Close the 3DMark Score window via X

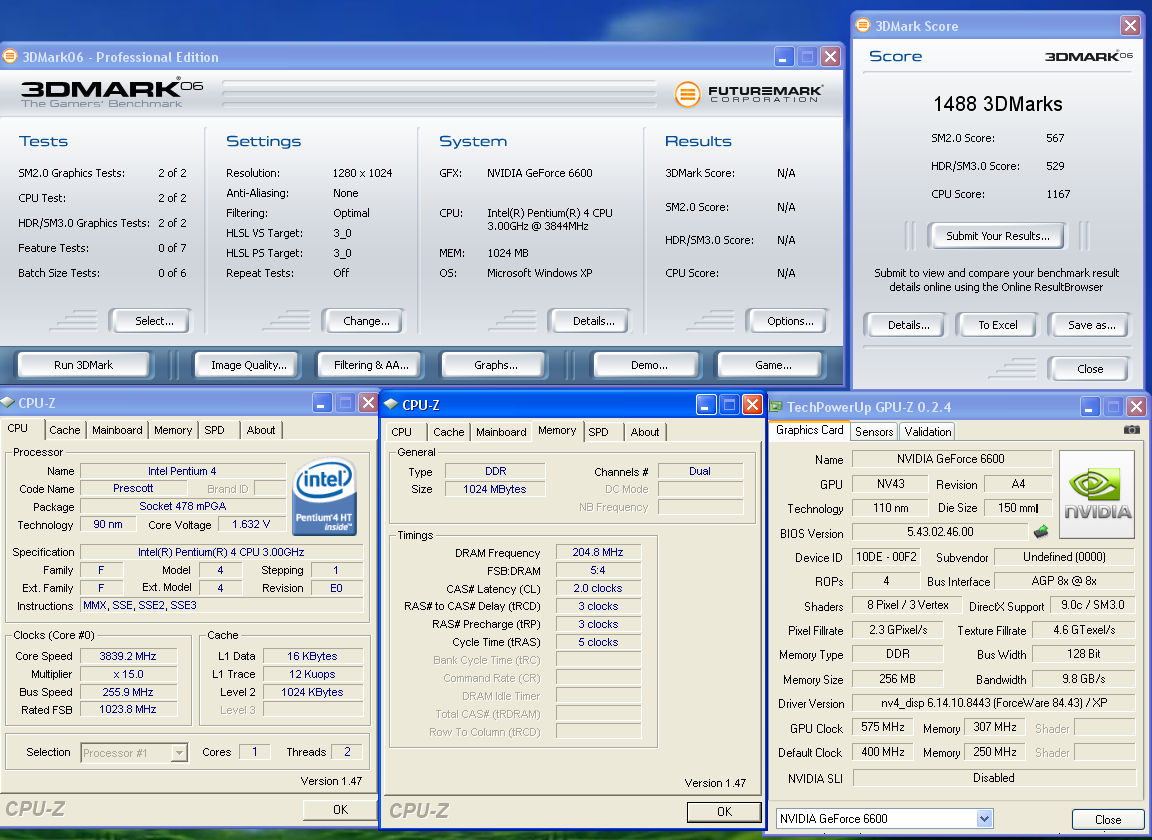coord(1130,25)
